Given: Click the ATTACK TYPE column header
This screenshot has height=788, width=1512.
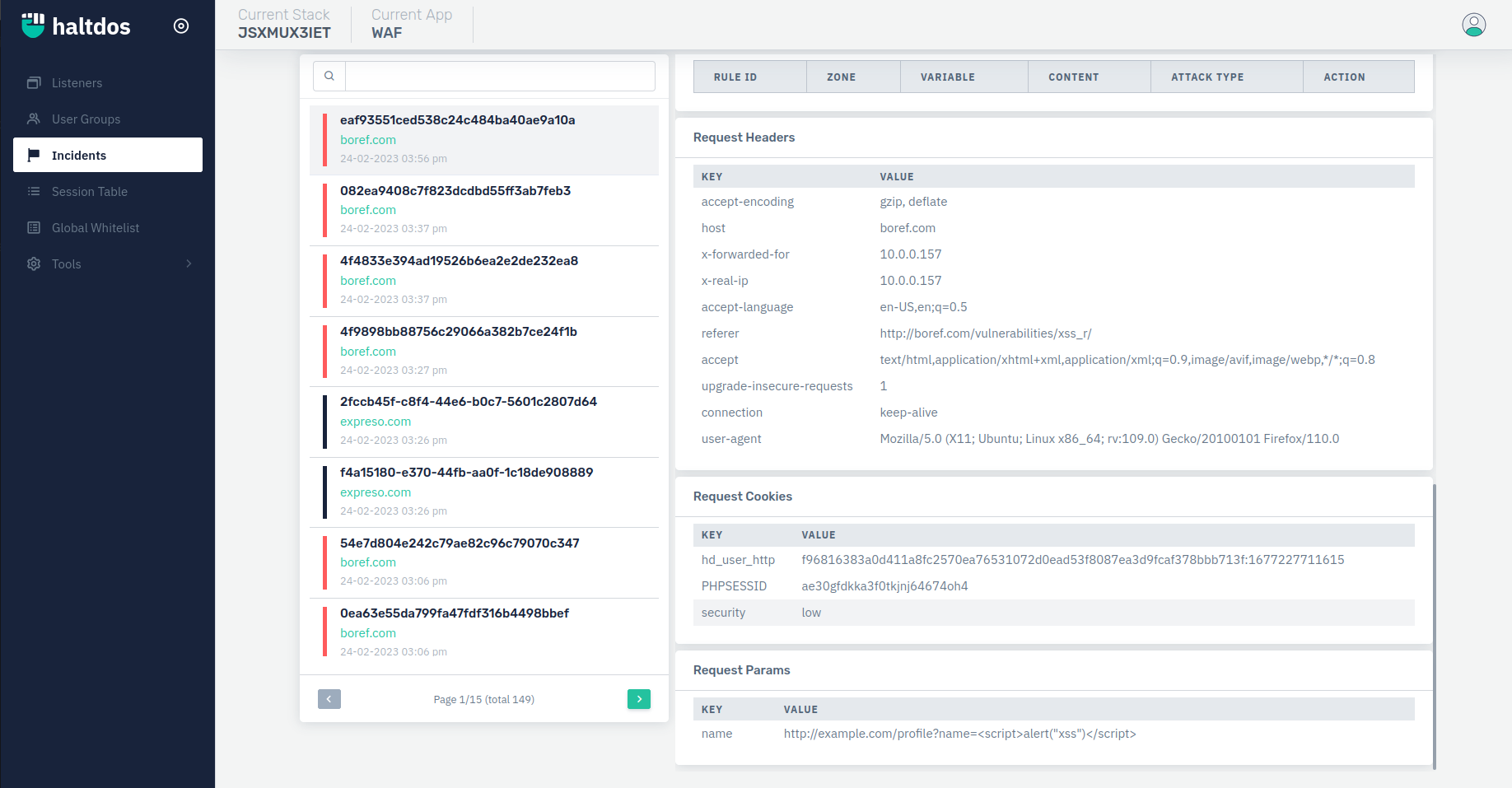Looking at the screenshot, I should coord(1226,77).
